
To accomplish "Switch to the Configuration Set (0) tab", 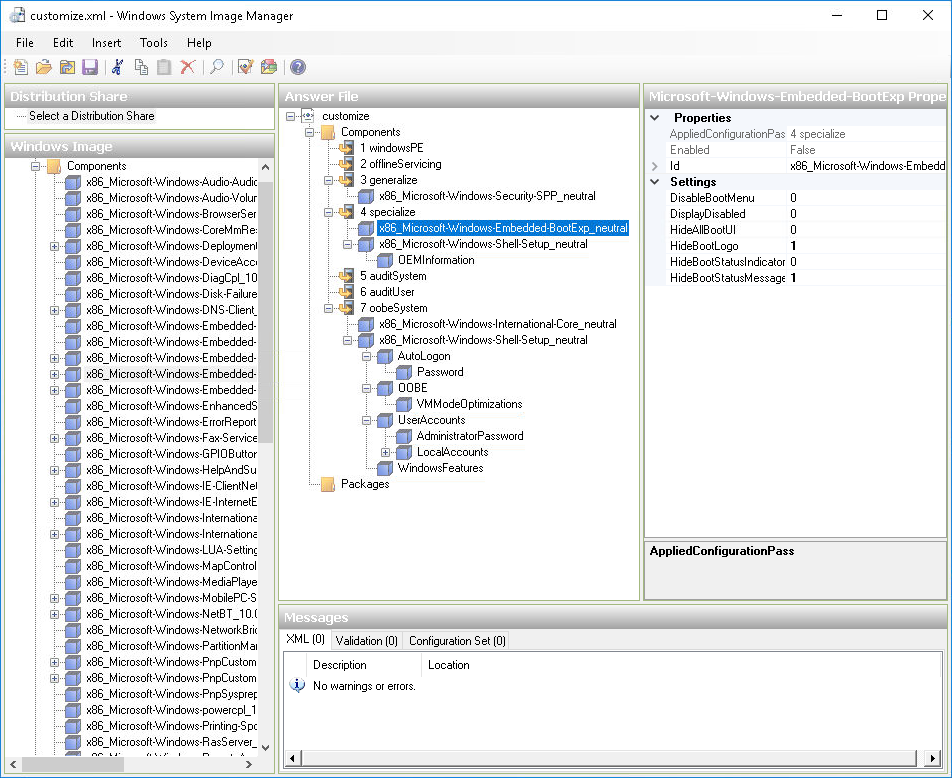I will tap(457, 641).
